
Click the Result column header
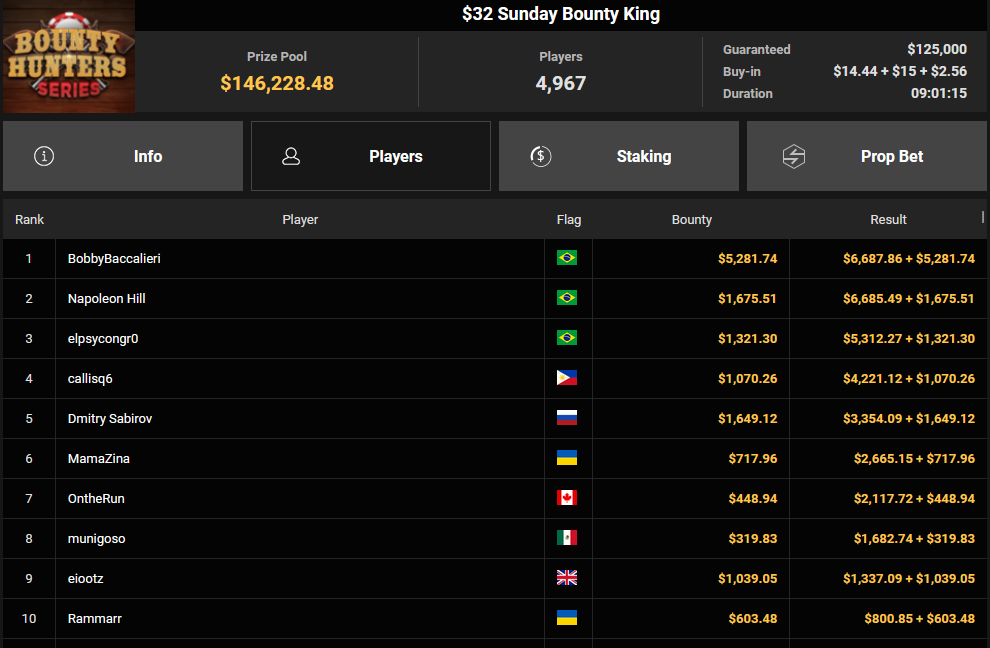click(x=888, y=220)
